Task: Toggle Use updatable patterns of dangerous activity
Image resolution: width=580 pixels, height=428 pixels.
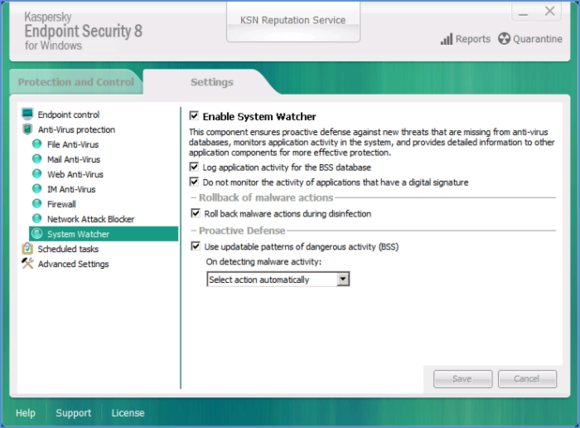Action: pyautogui.click(x=195, y=246)
